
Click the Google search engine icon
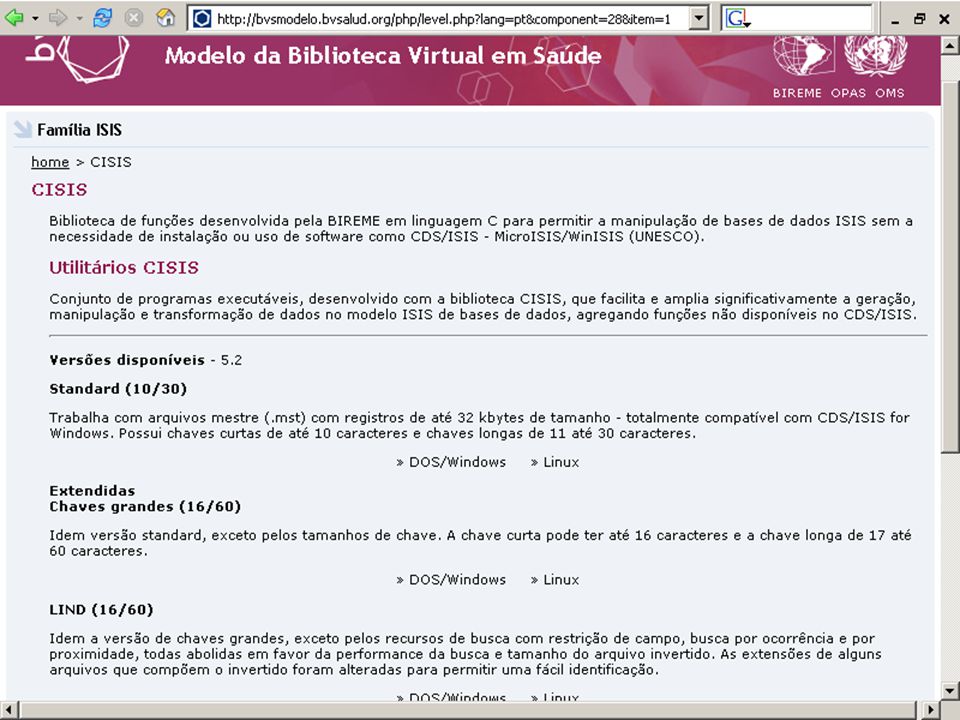coord(737,19)
